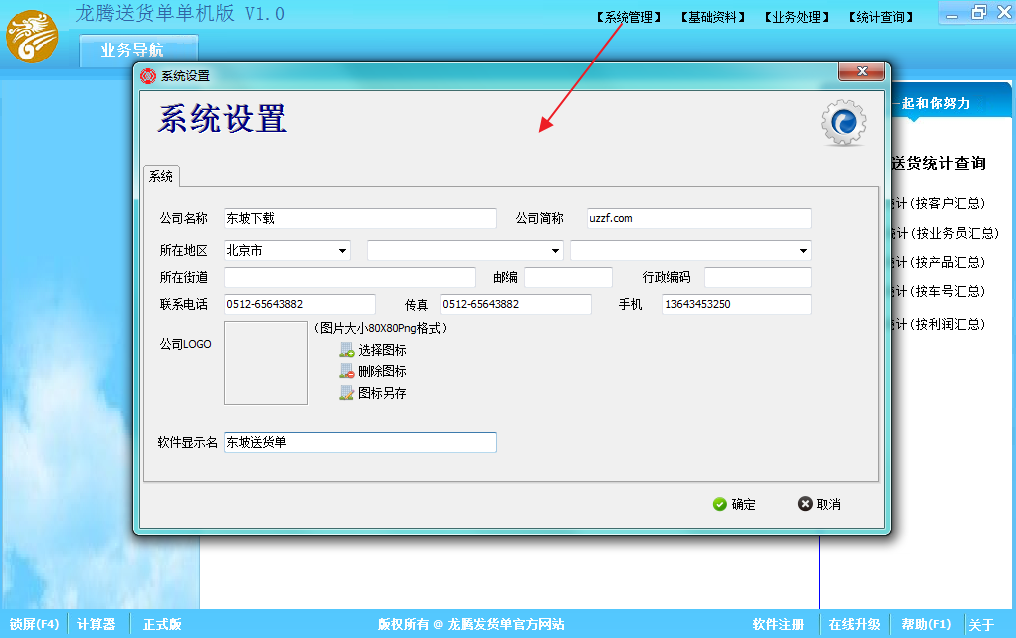Expand the 北京市 region dropdown

(x=342, y=251)
